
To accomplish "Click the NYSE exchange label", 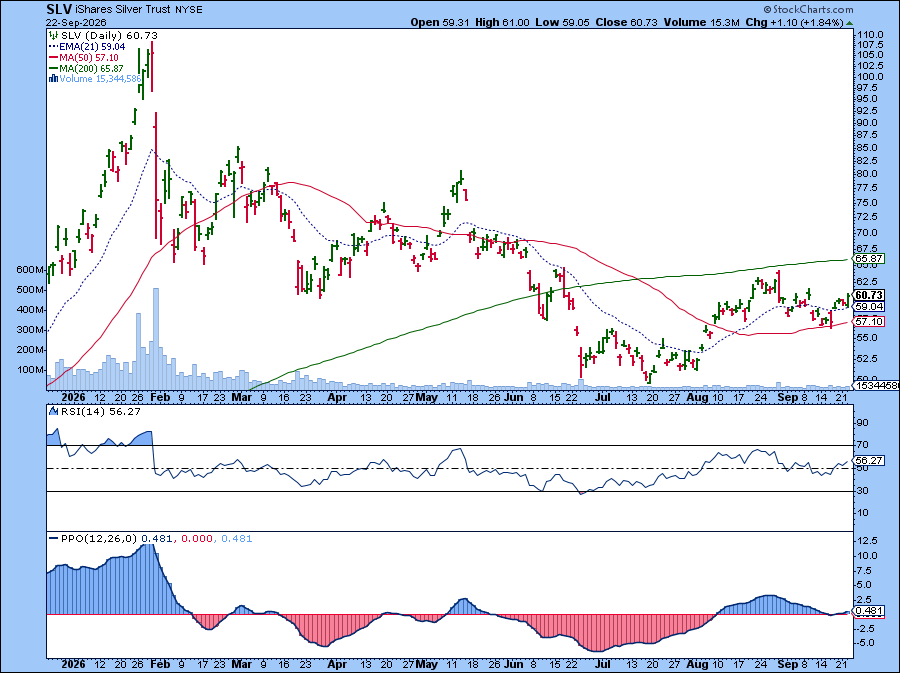I will pyautogui.click(x=188, y=10).
